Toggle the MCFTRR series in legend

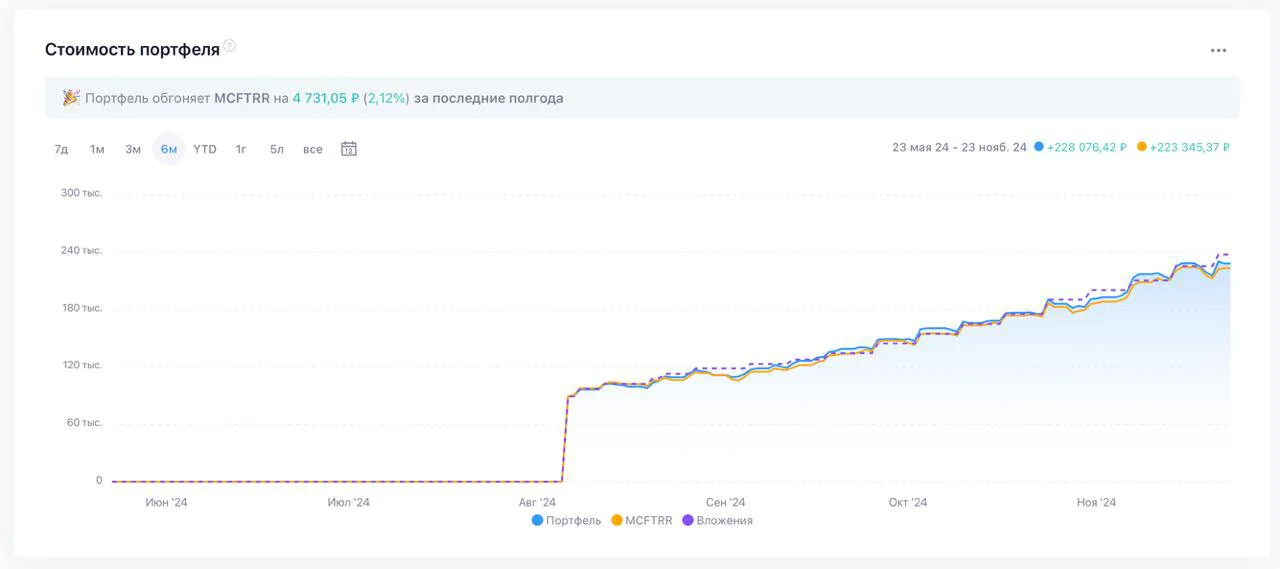pyautogui.click(x=642, y=520)
